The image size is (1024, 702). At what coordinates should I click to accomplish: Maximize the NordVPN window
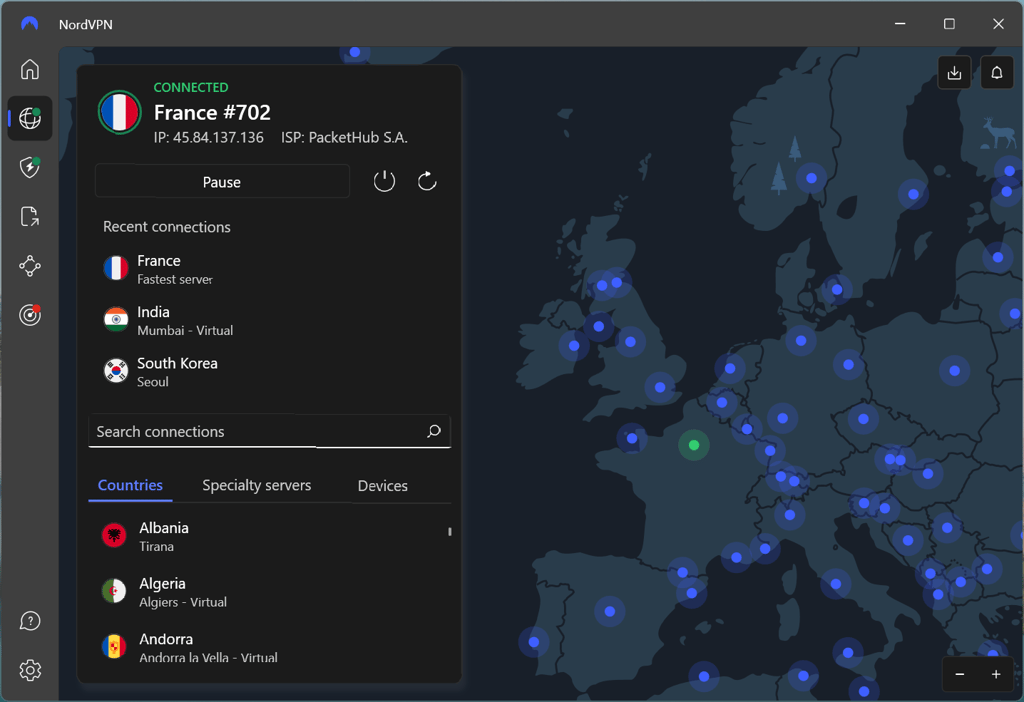[949, 24]
